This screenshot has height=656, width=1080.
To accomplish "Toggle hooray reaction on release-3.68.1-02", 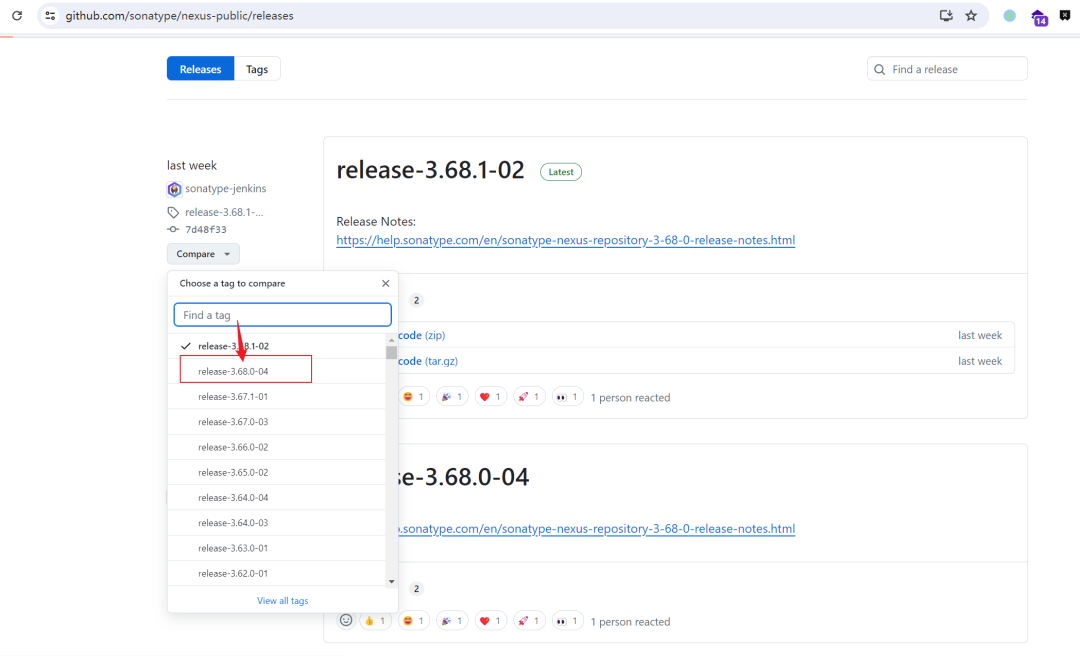I will tap(452, 397).
